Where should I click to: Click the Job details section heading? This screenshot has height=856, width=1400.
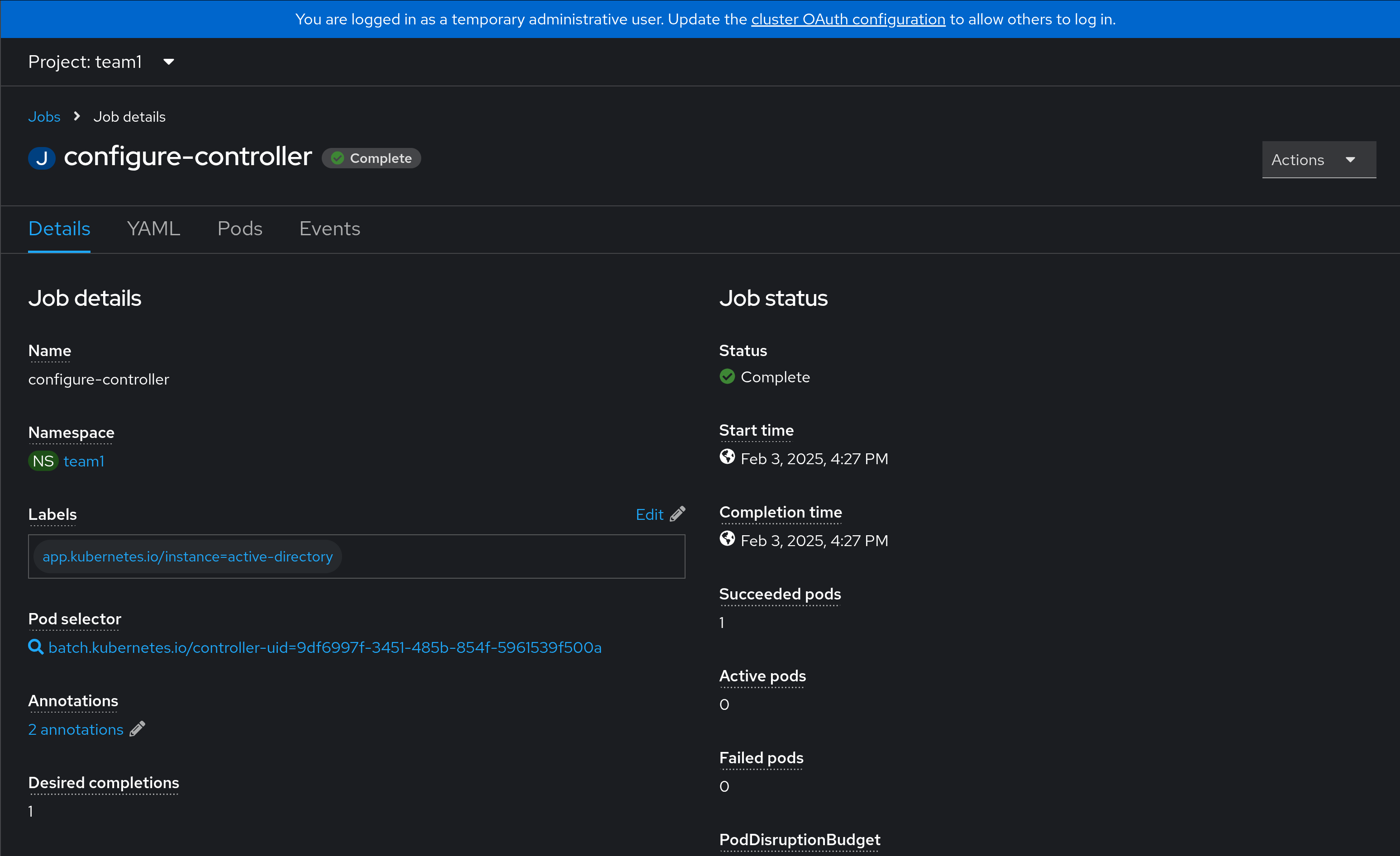pyautogui.click(x=85, y=298)
